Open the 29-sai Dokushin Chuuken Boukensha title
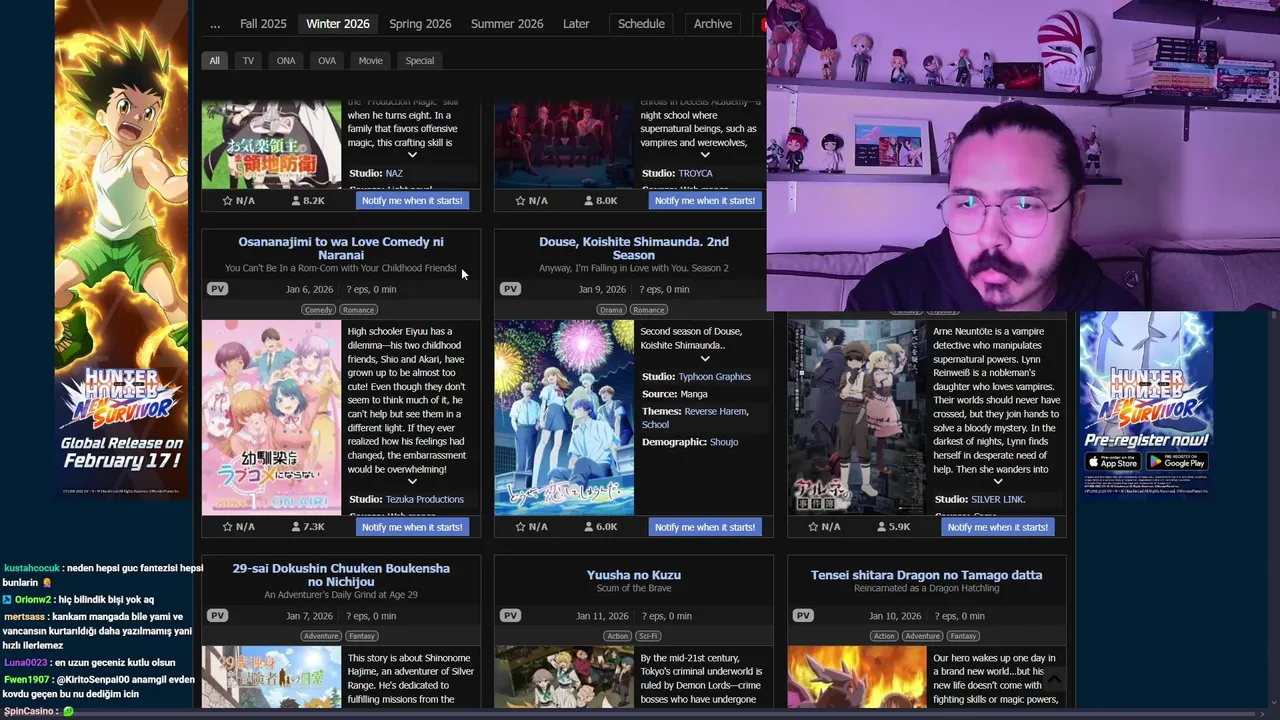The width and height of the screenshot is (1280, 720). [x=341, y=575]
